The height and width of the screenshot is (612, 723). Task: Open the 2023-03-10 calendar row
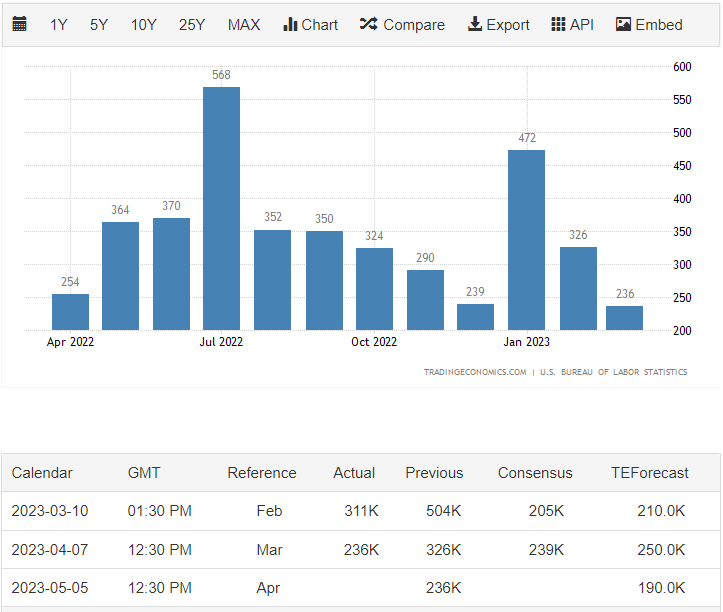click(50, 511)
